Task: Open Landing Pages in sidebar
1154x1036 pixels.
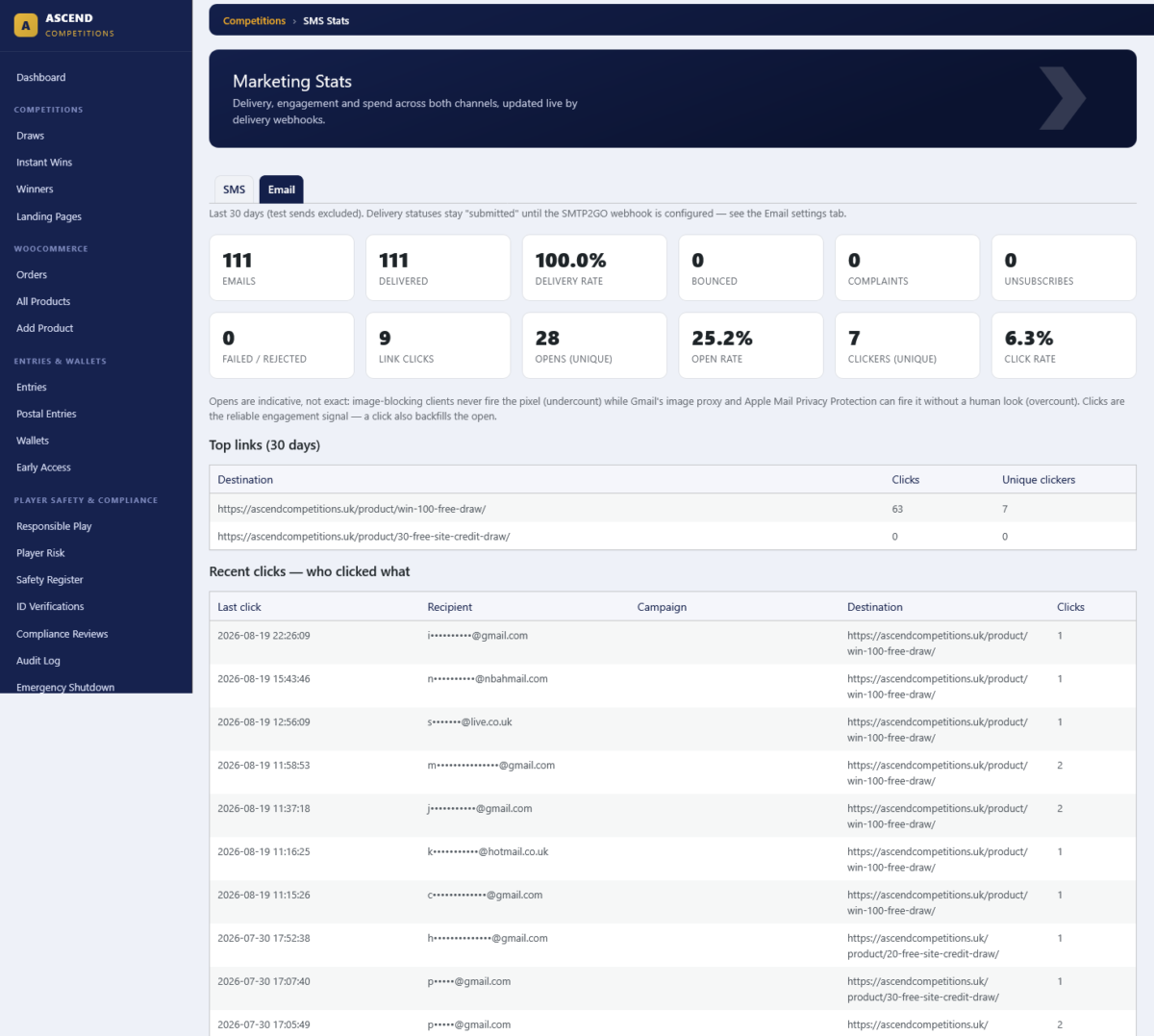Action: tap(49, 216)
